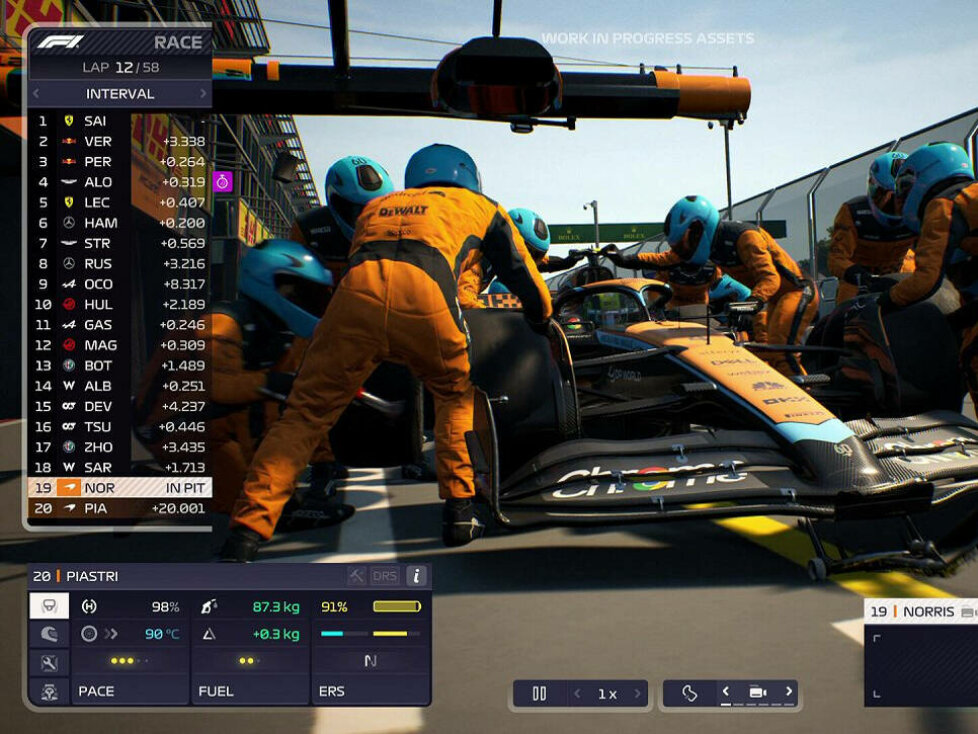The width and height of the screenshot is (978, 734).
Task: Click the yellow ERS deploy bar
Action: [x=390, y=634]
